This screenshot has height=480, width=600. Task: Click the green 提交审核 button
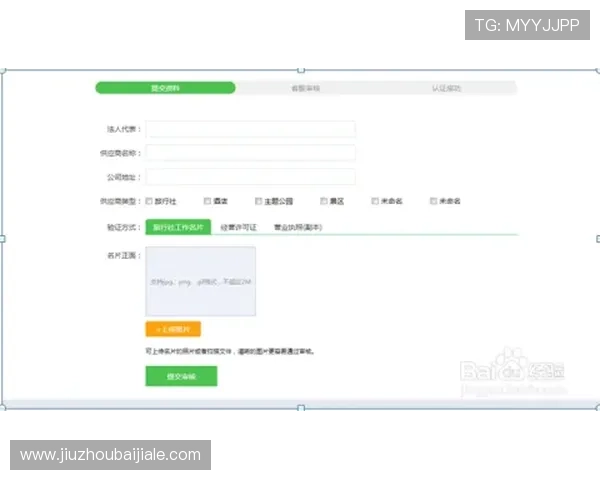(x=181, y=376)
